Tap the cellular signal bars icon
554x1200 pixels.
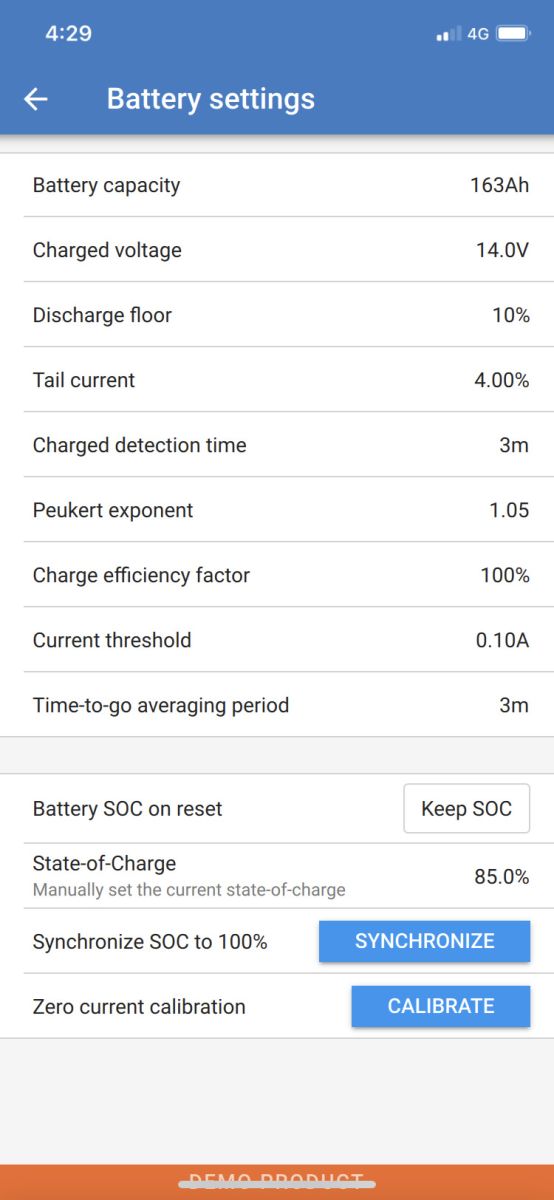[448, 35]
